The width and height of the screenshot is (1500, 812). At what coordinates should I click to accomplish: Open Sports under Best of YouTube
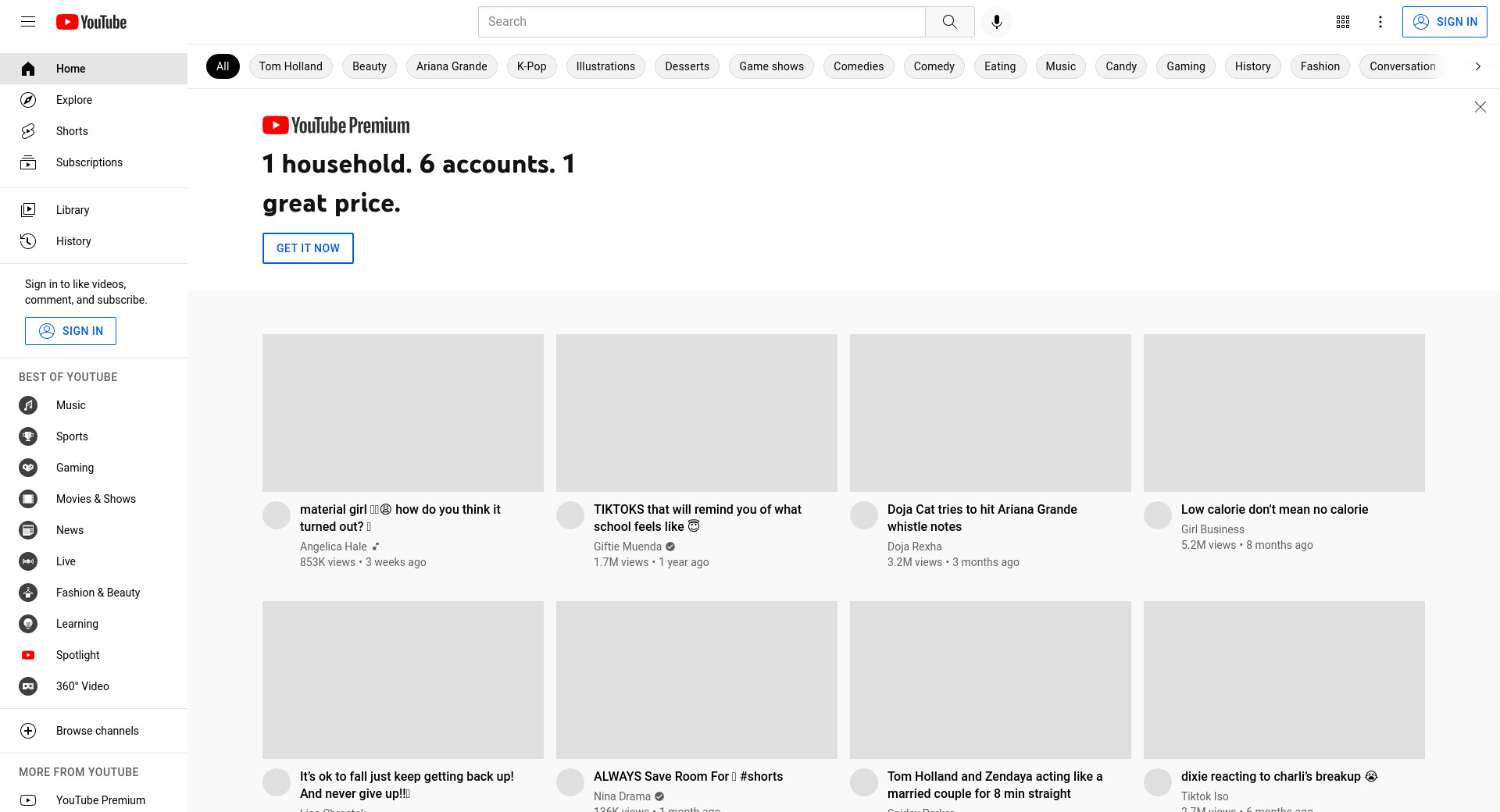coord(94,436)
